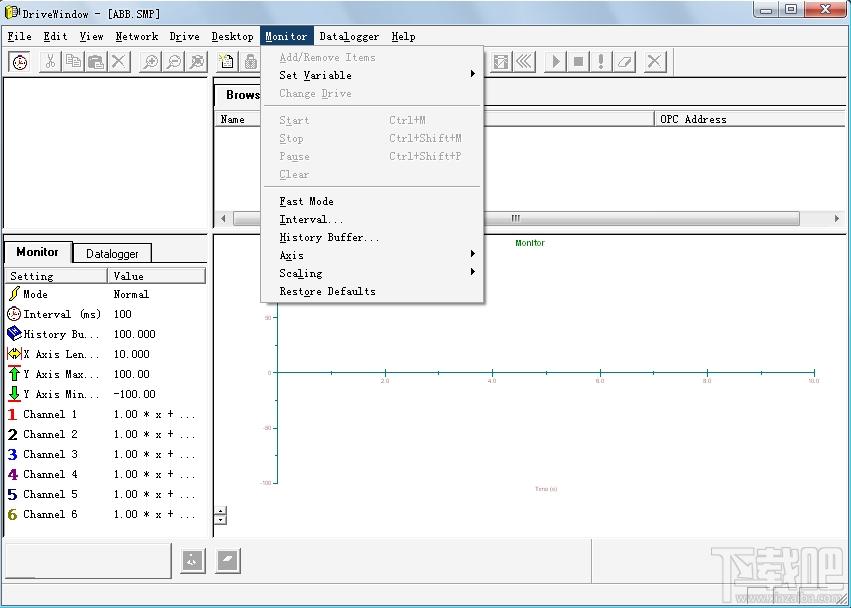The width and height of the screenshot is (851, 608).
Task: Close the open Monitor menu
Action: [x=287, y=36]
